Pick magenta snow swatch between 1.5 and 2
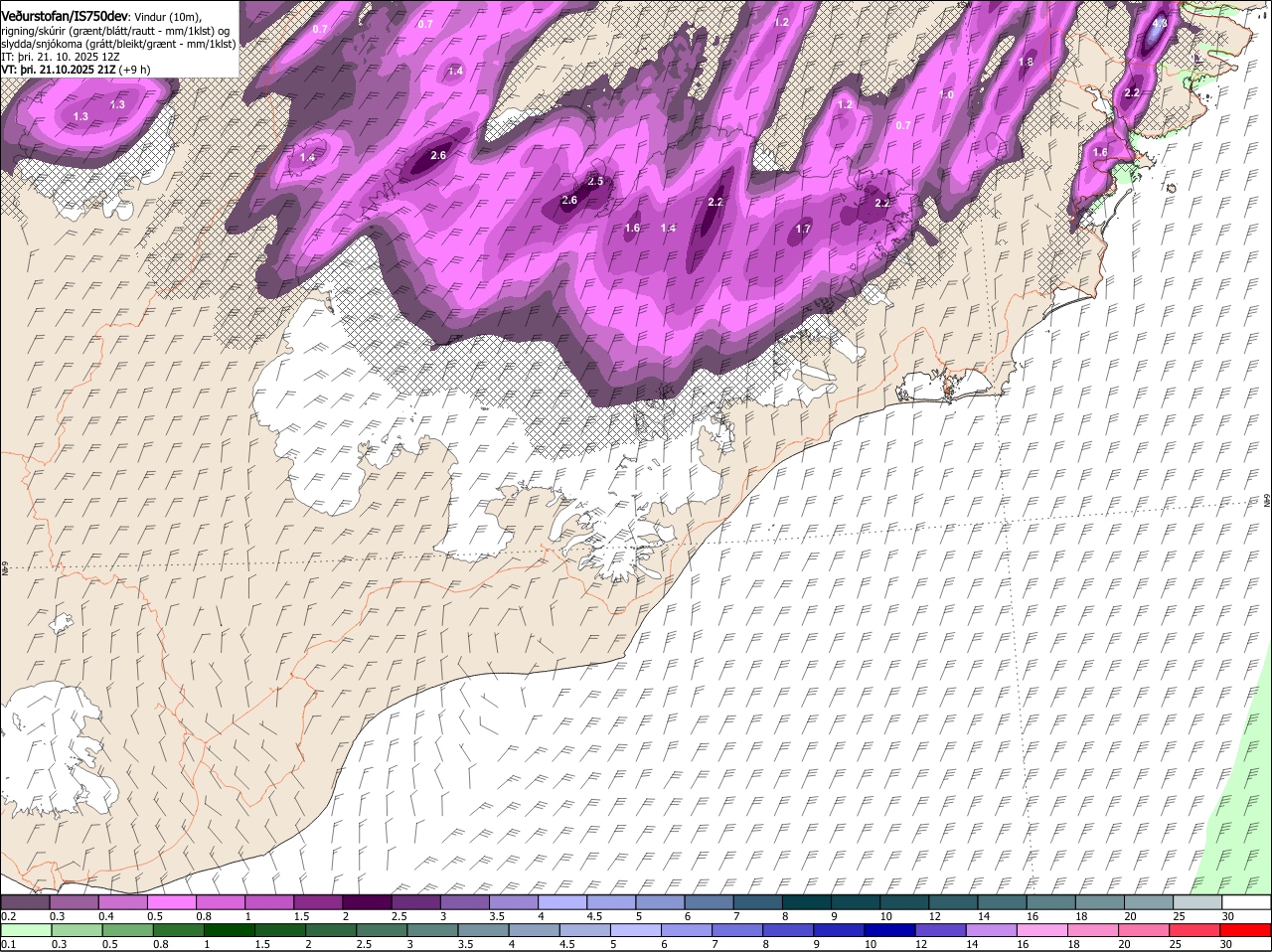 click(x=318, y=902)
